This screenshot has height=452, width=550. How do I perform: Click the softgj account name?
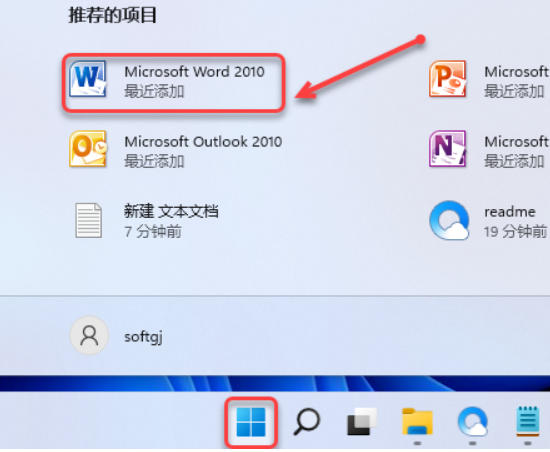(143, 337)
